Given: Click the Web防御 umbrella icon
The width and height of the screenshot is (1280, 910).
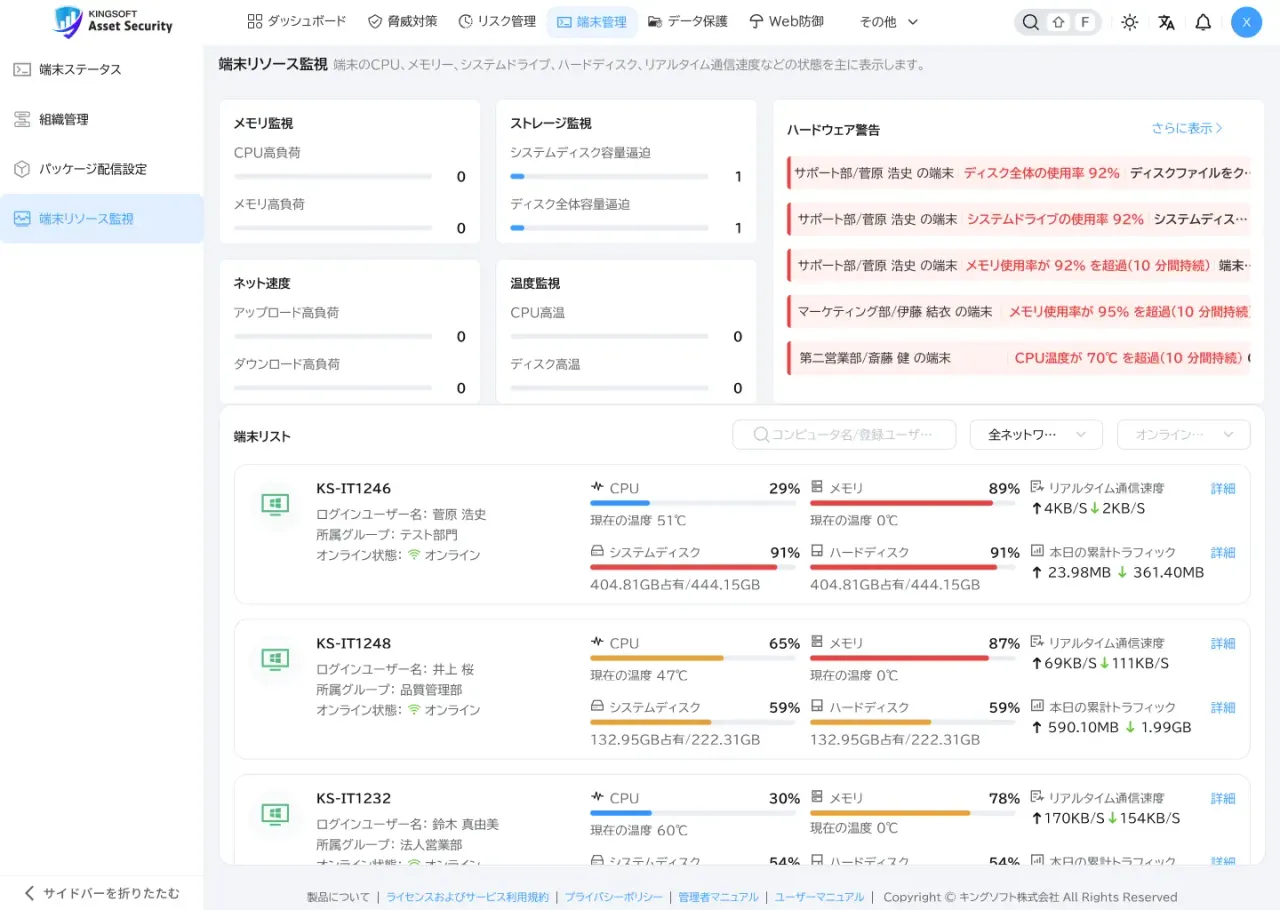Looking at the screenshot, I should [x=756, y=21].
